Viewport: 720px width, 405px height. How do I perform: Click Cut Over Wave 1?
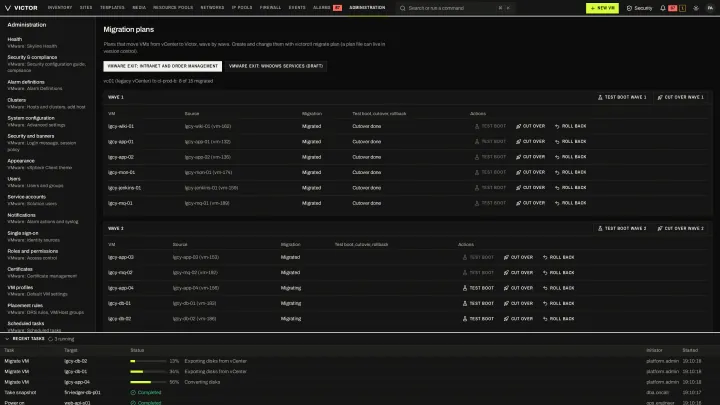click(x=680, y=97)
